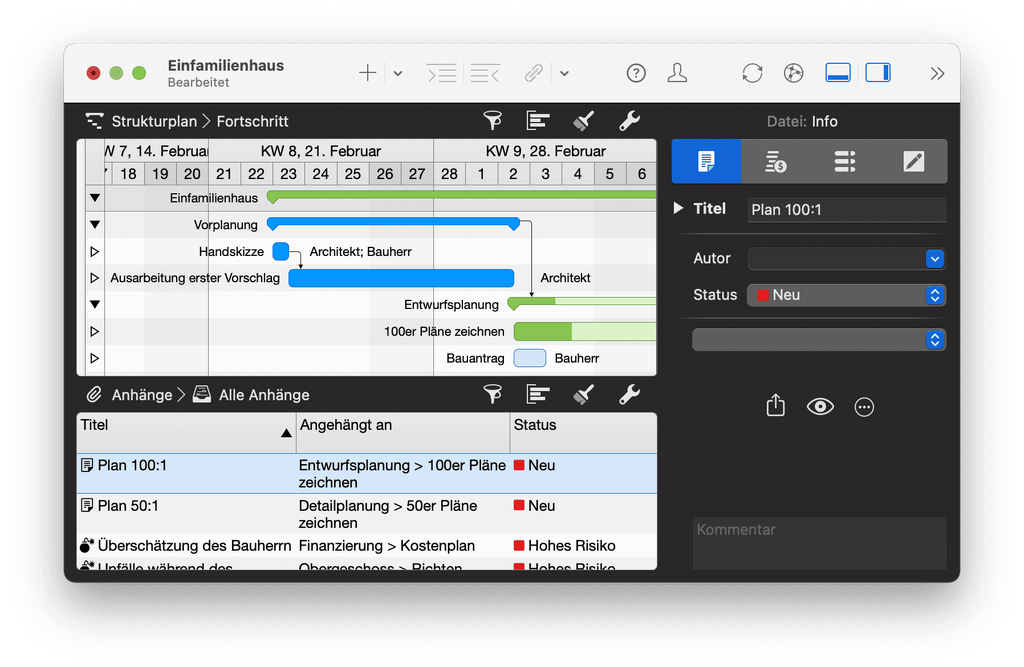Open help via the question mark button

click(x=635, y=73)
